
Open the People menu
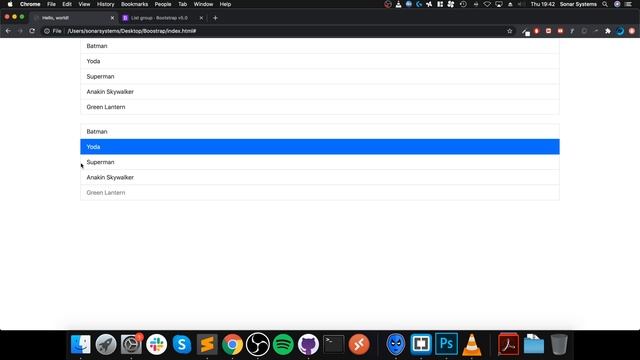[163, 4]
